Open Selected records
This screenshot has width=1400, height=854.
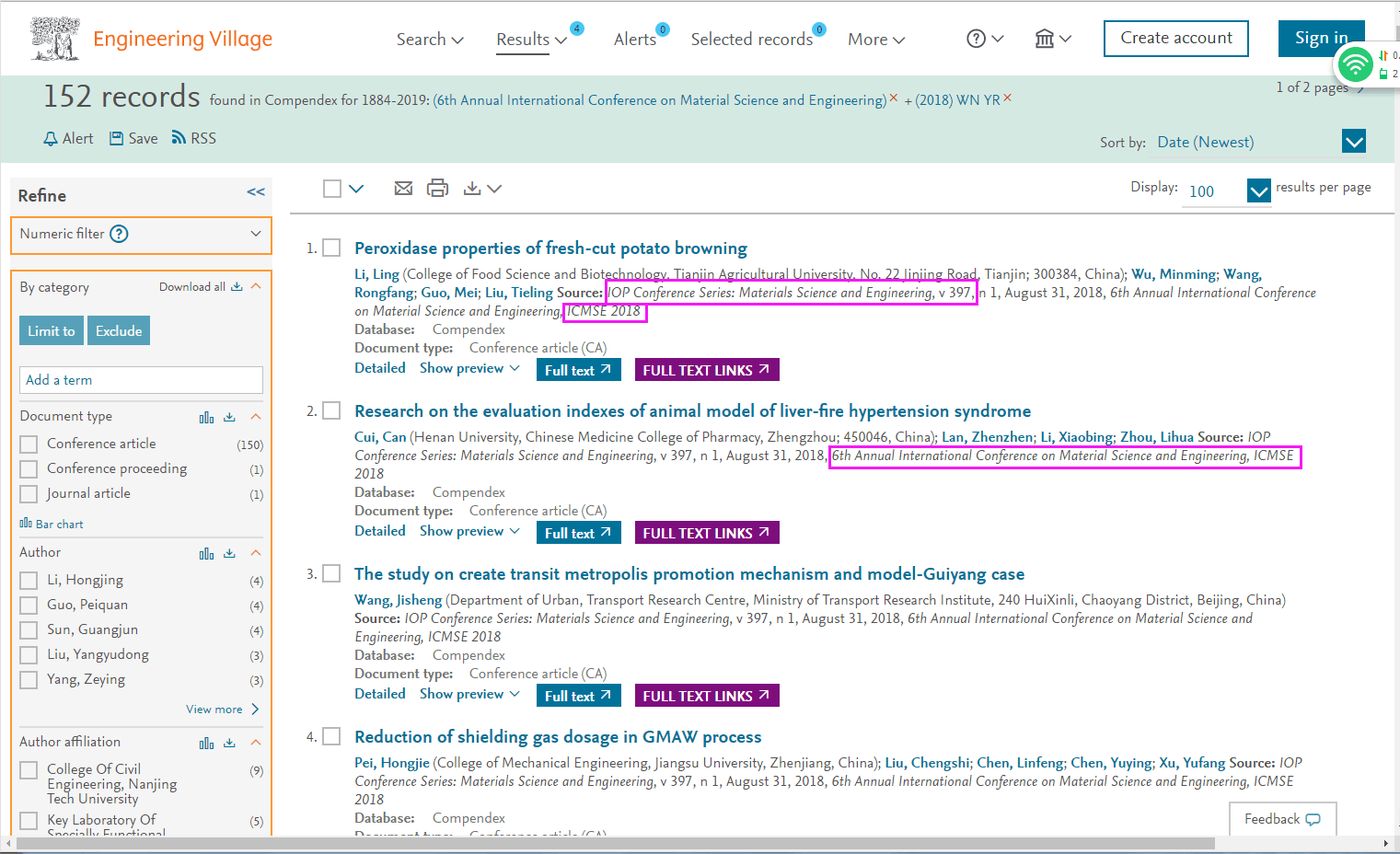click(x=752, y=40)
